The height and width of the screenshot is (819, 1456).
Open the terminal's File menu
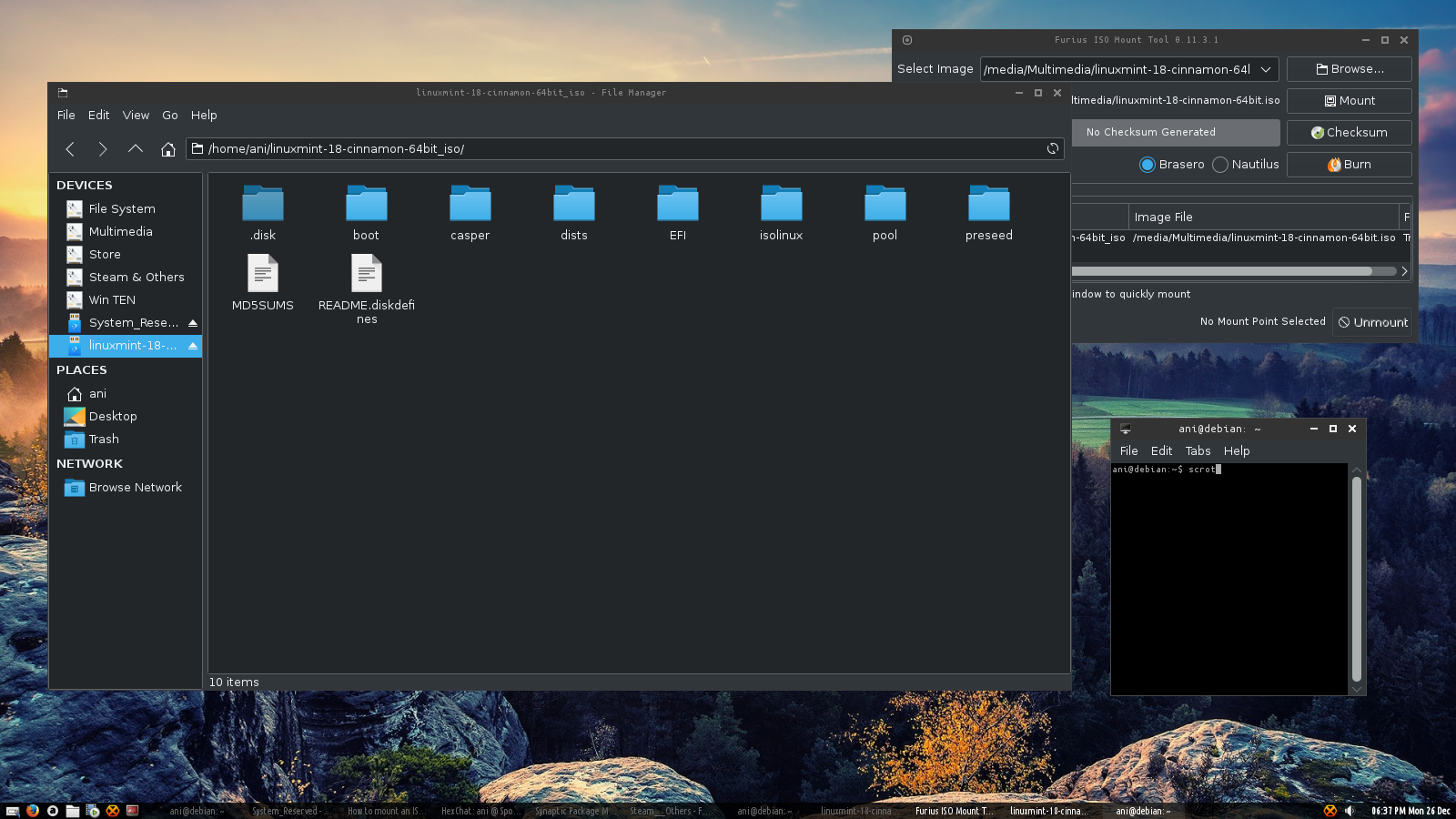pyautogui.click(x=1128, y=451)
